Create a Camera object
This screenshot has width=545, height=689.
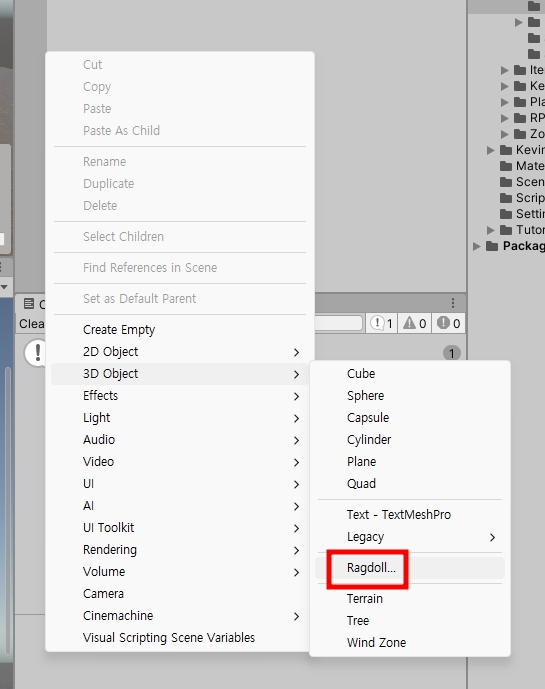point(180,593)
